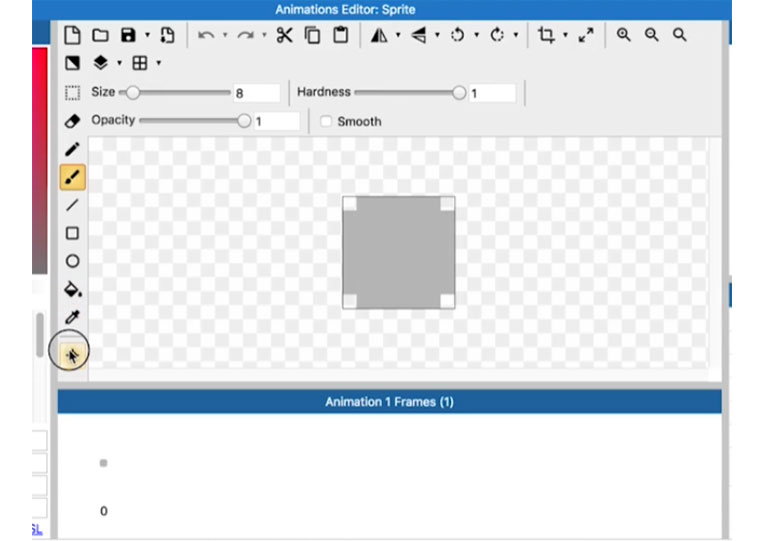Crop the image

(x=546, y=35)
